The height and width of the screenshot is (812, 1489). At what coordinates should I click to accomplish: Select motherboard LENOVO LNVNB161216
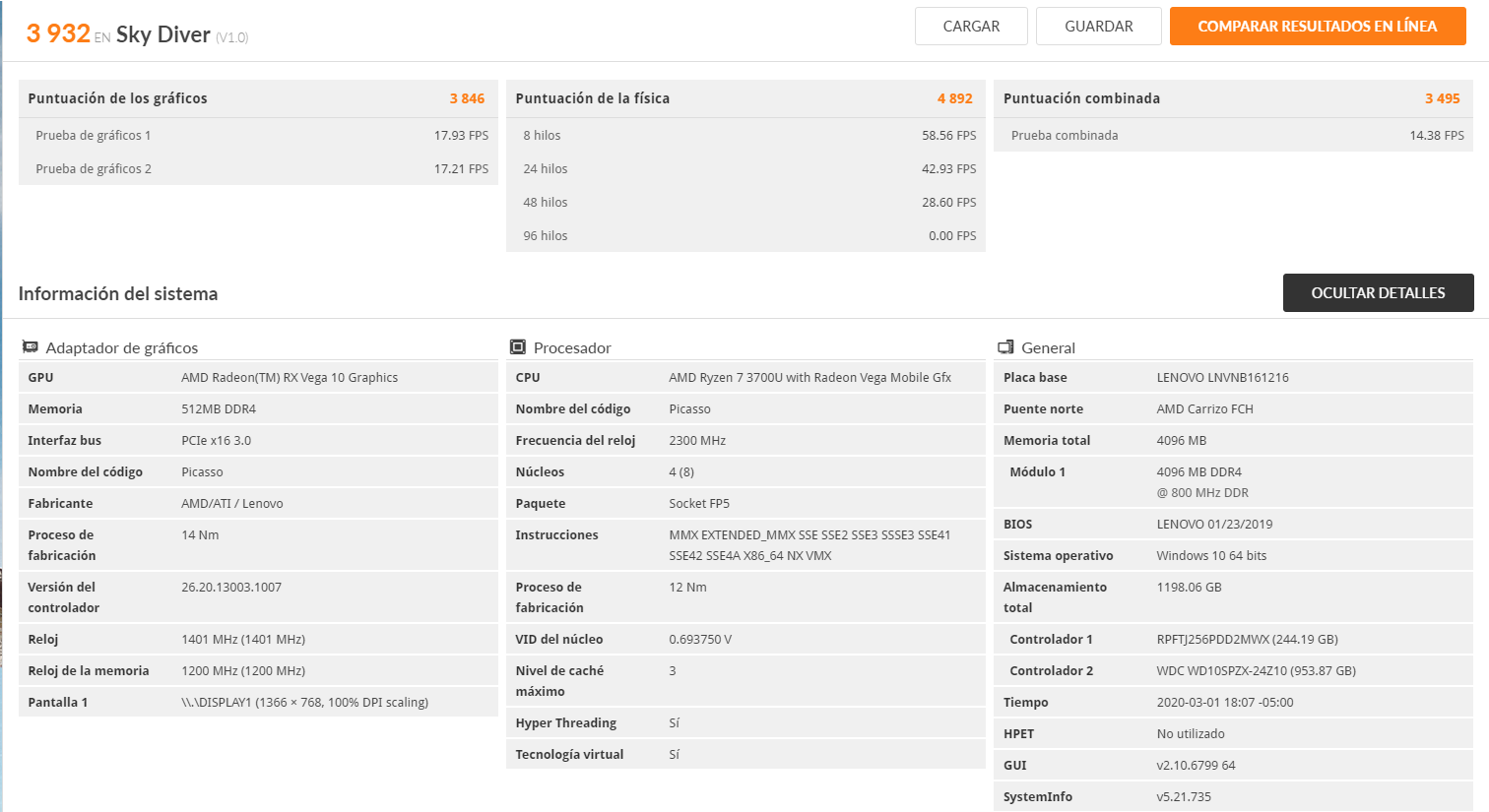(1222, 378)
